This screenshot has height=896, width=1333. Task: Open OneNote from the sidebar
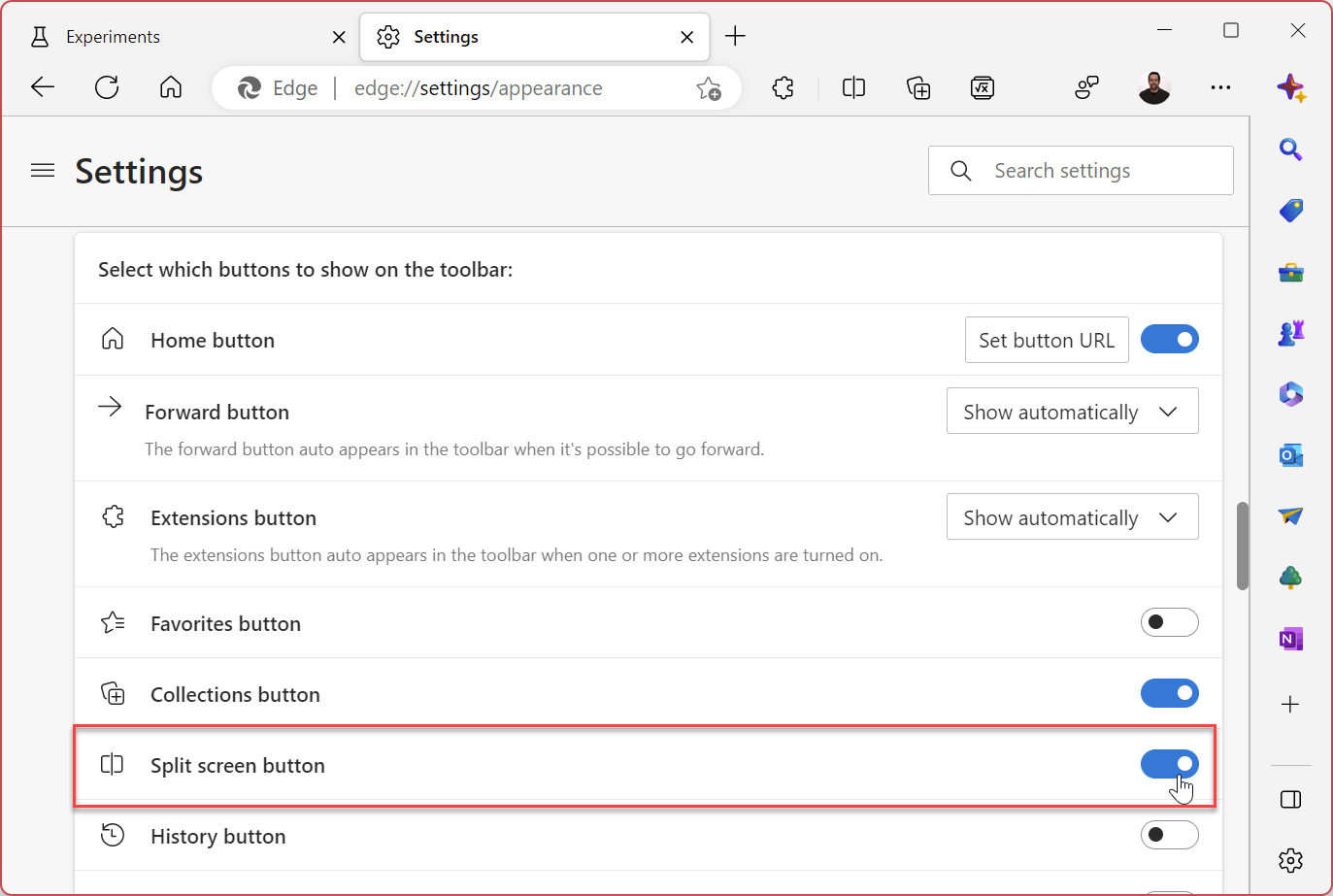1291,638
